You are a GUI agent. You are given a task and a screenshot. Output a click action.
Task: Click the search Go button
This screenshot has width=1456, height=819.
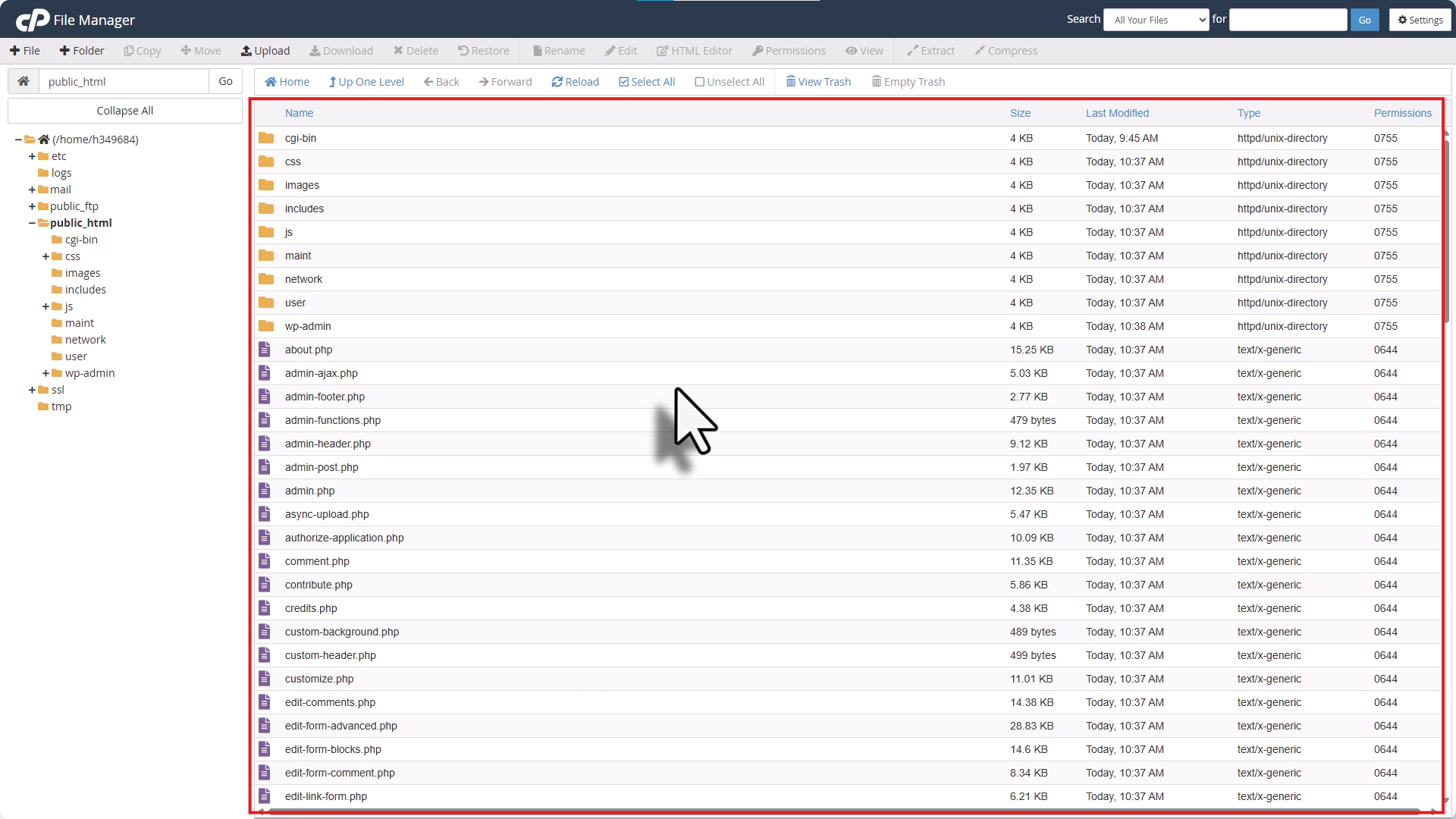pyautogui.click(x=1364, y=20)
